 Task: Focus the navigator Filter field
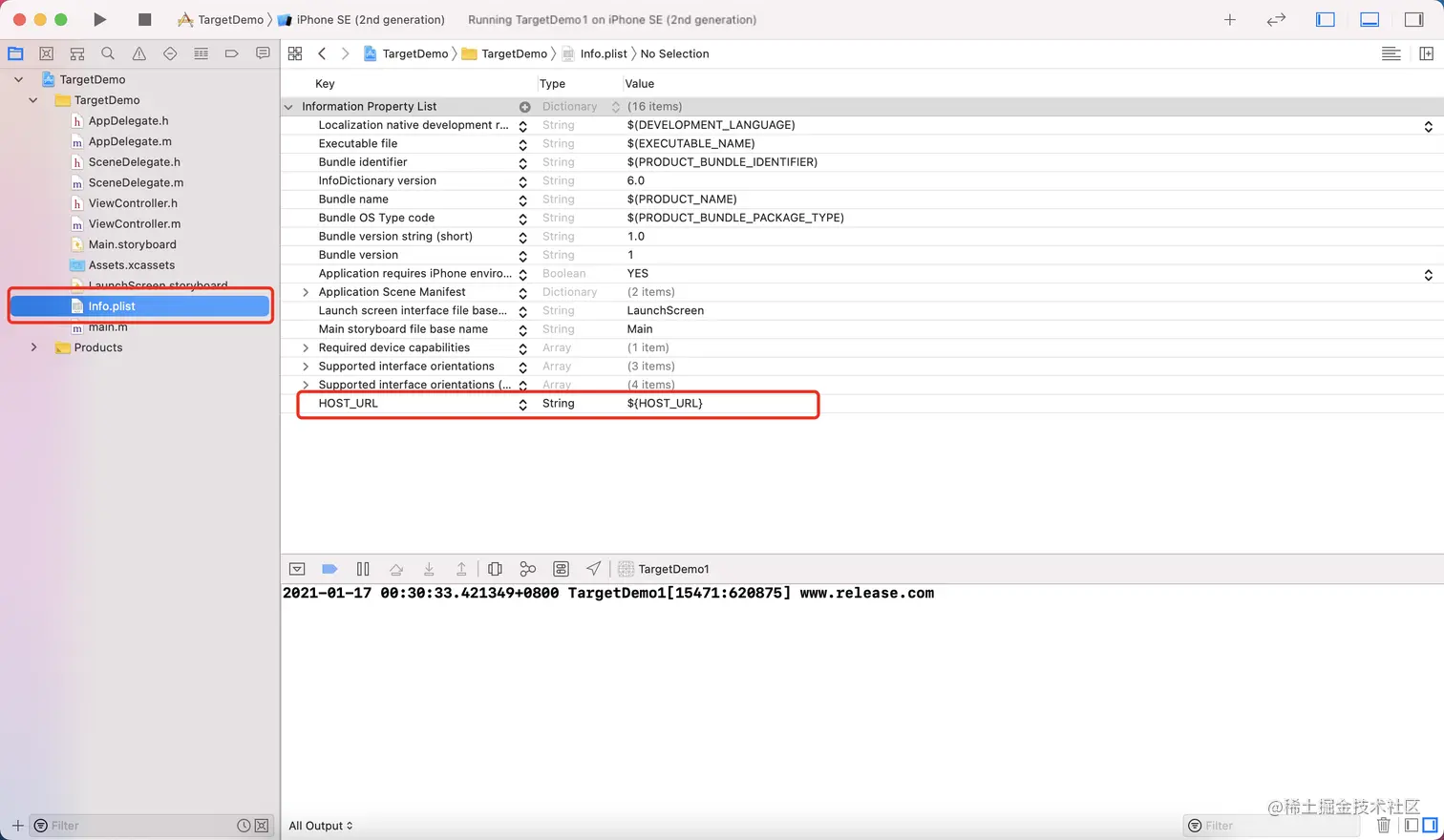(138, 826)
